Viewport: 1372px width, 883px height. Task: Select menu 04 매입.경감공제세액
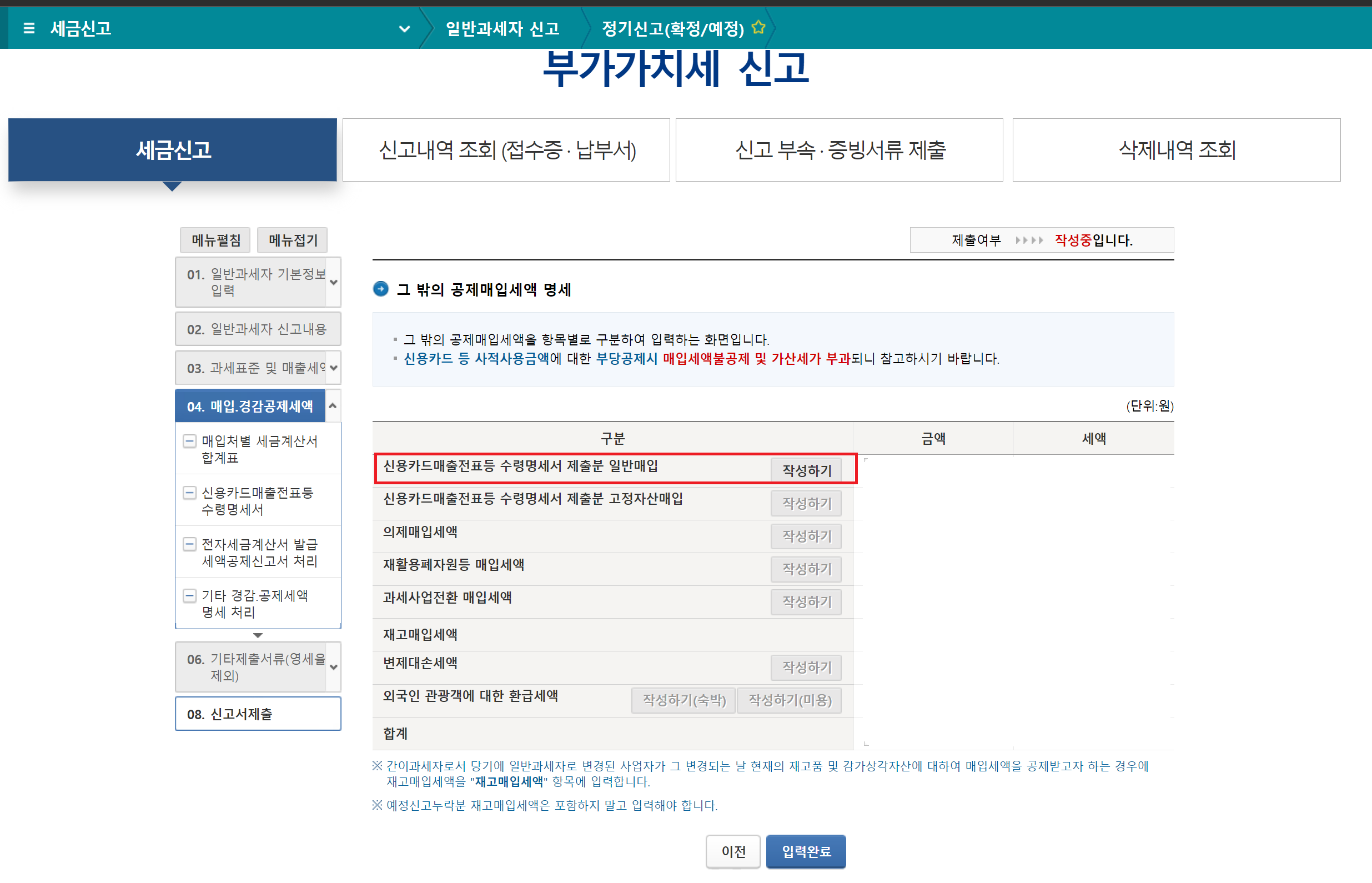click(x=250, y=406)
